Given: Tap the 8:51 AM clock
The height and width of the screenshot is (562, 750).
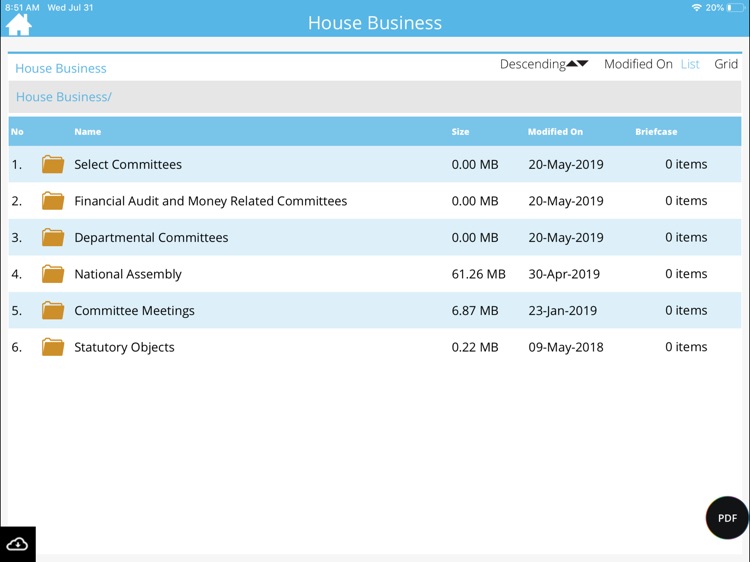Looking at the screenshot, I should coord(22,8).
